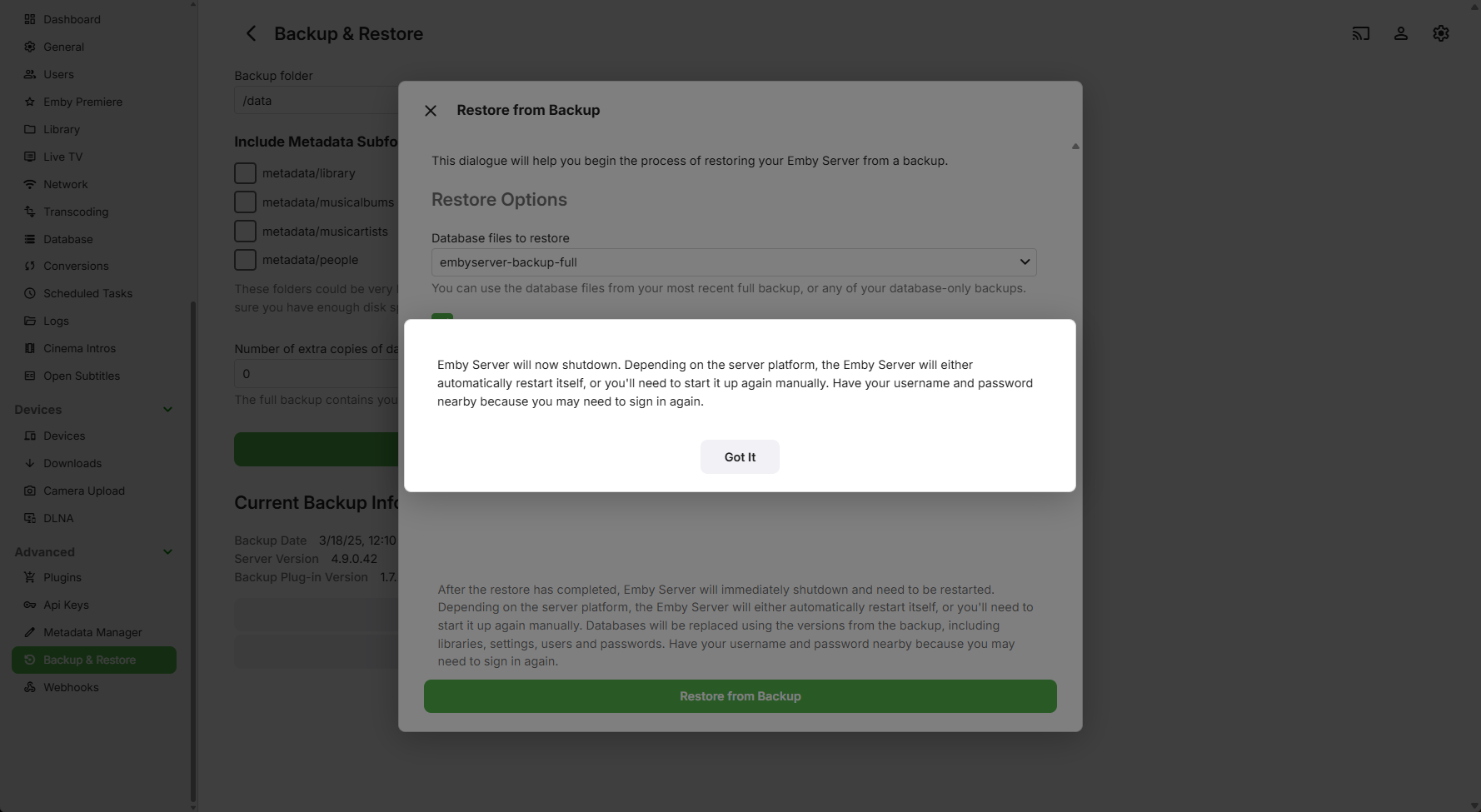
Task: Click the Live TV icon
Action: pyautogui.click(x=30, y=157)
